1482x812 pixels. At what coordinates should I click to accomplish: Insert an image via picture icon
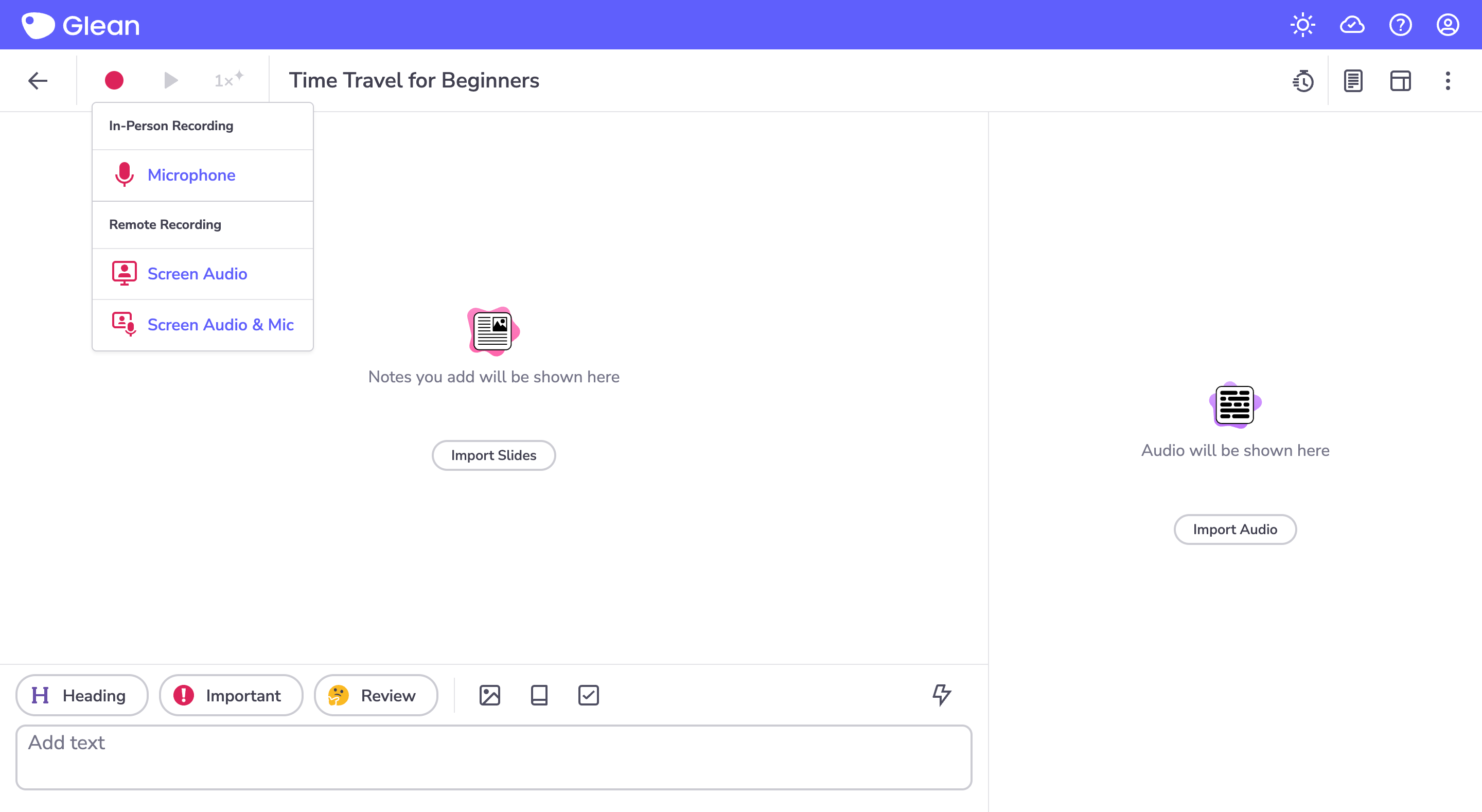coord(489,695)
